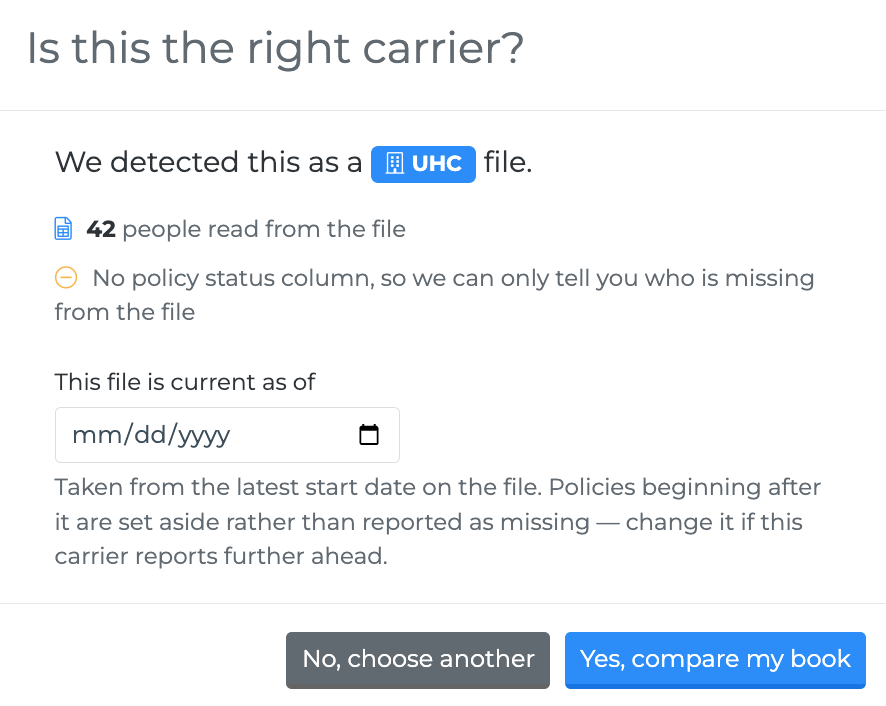Click the bold number 42
Viewport: 886px width, 706px height.
point(101,229)
